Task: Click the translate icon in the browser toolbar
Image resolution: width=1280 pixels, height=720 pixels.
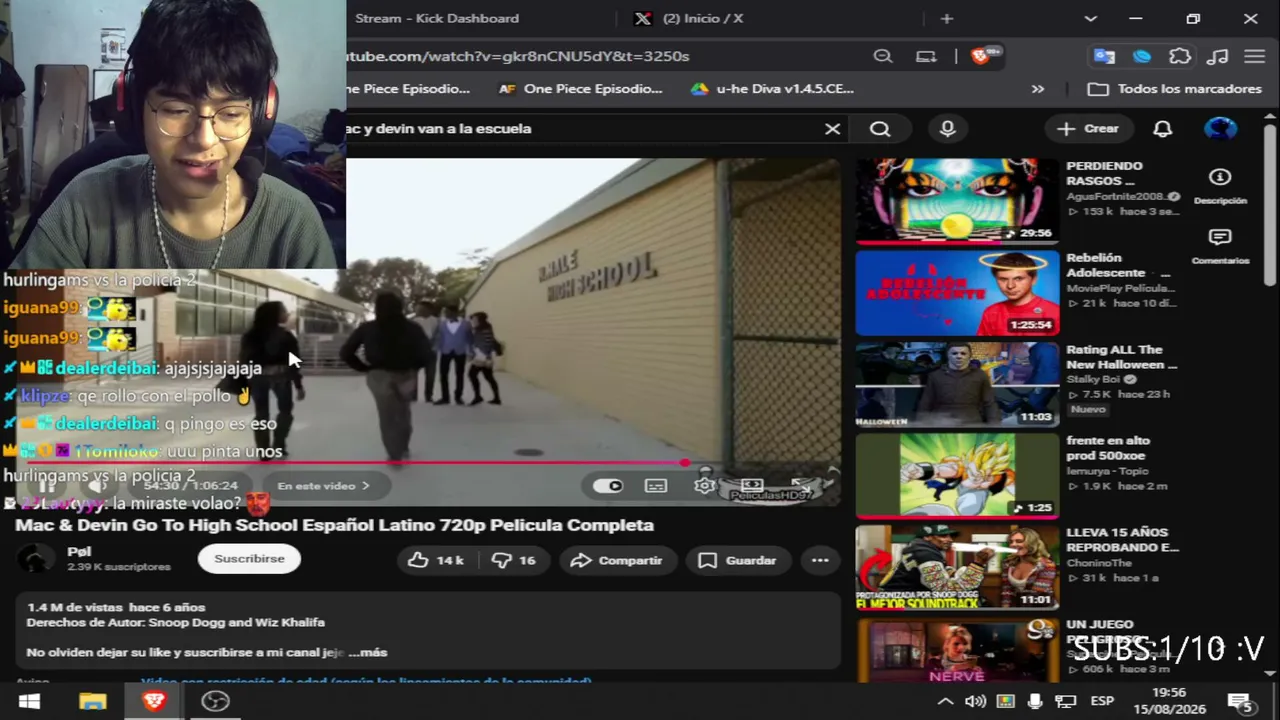Action: pyautogui.click(x=1104, y=56)
